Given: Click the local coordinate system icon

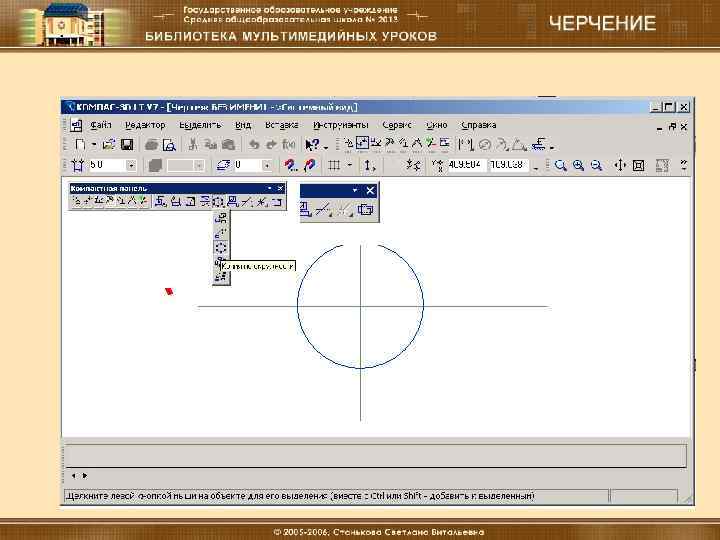Looking at the screenshot, I should [370, 165].
